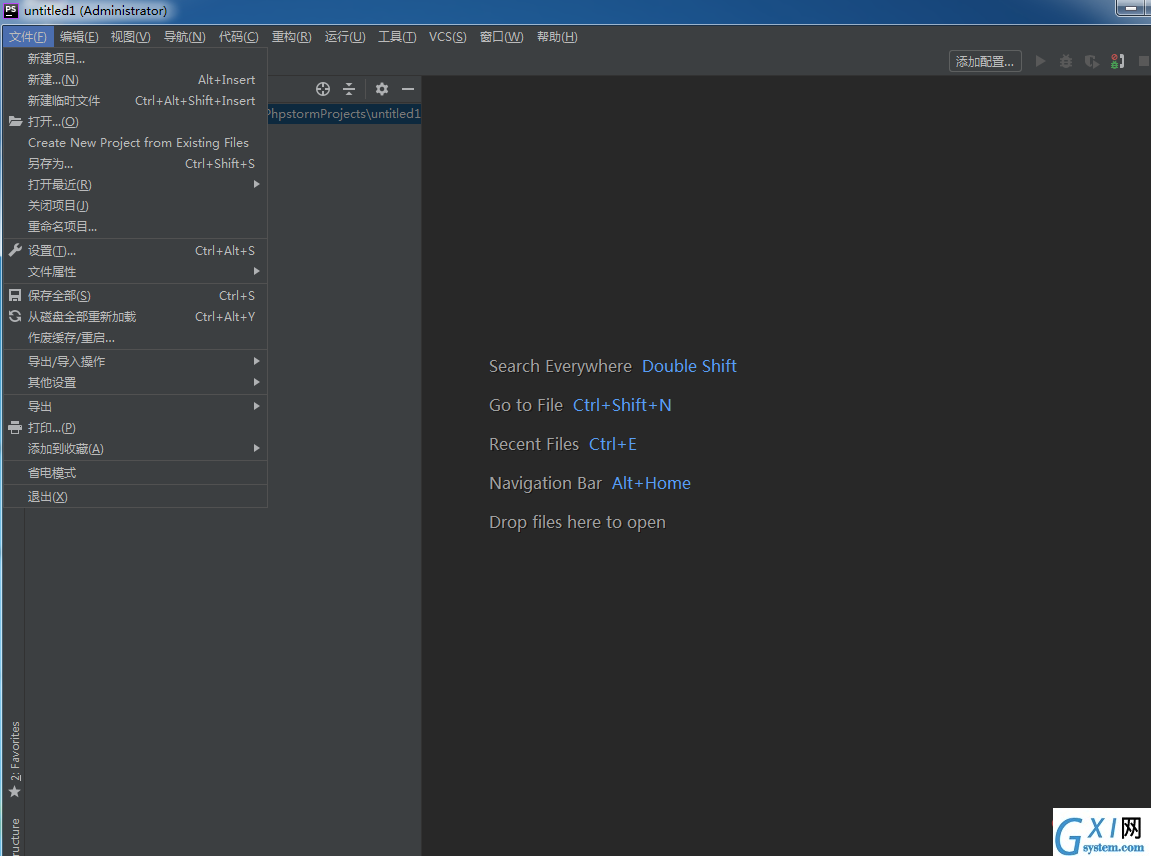Screen dimensions: 1151x856
Task: Click the locate/scroll-from-source crosshair icon
Action: 322,89
